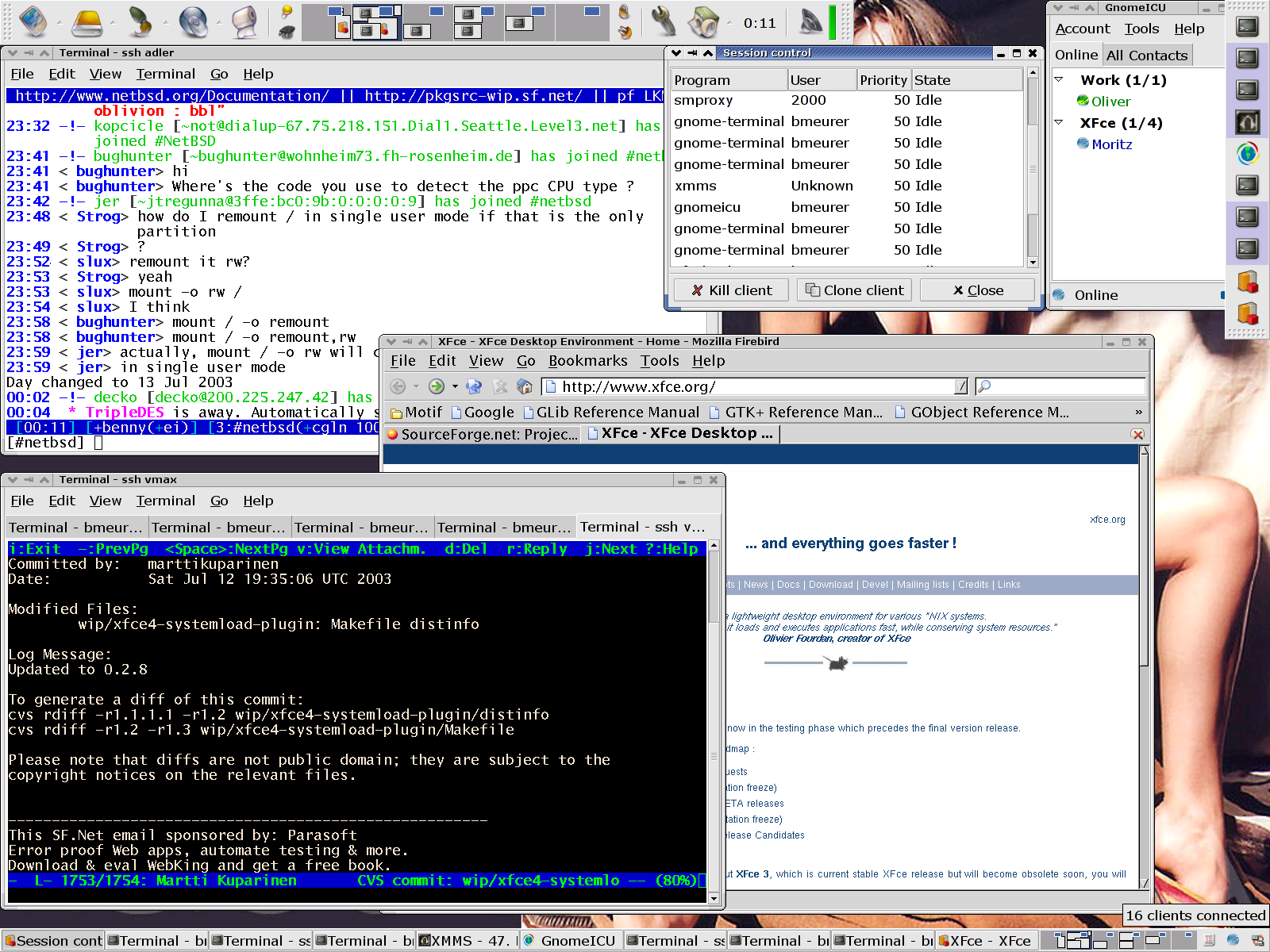This screenshot has width=1270, height=952.
Task: Click the Stop loading icon in Firebird
Action: point(499,386)
